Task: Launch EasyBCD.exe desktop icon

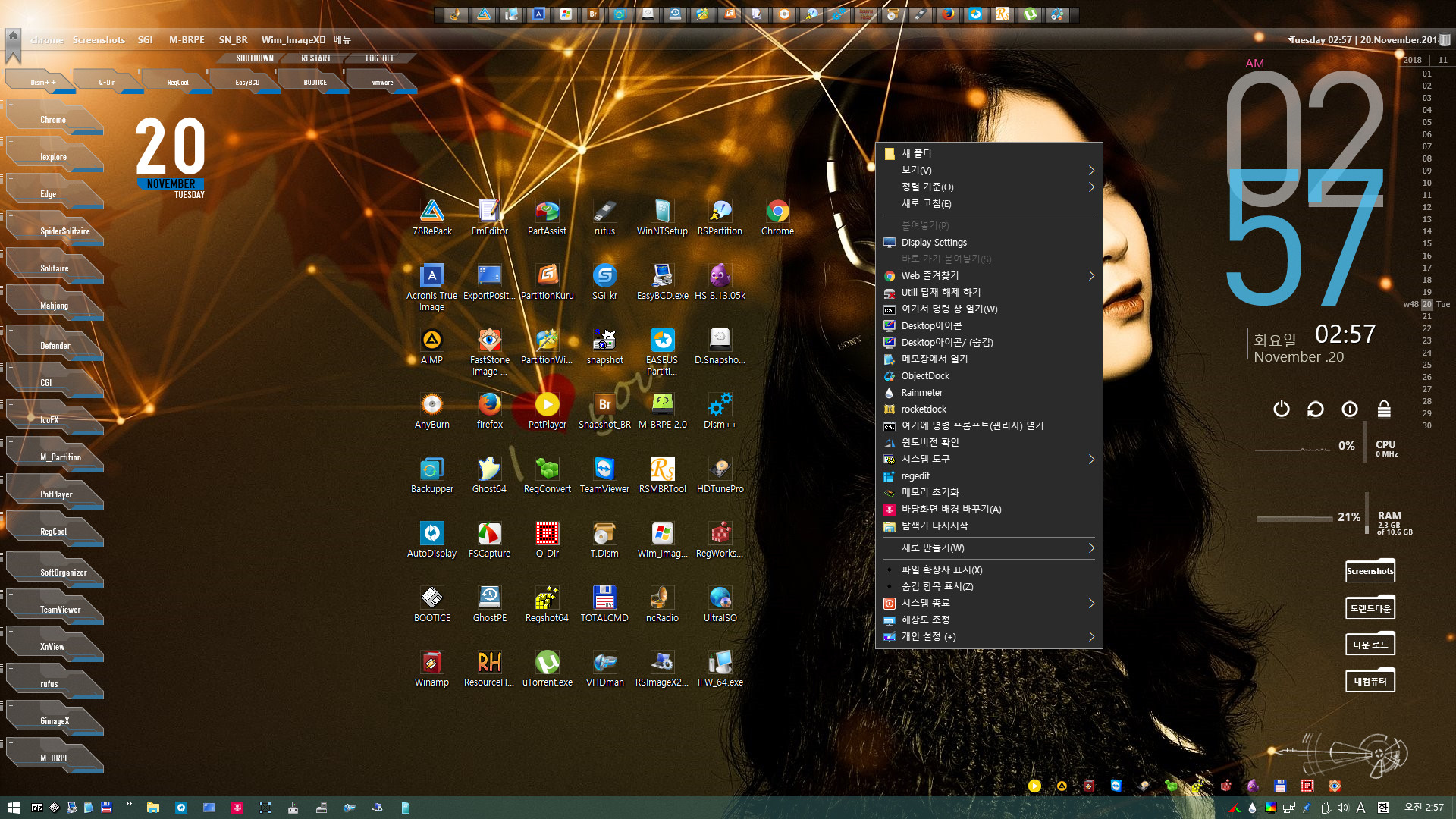Action: (x=662, y=281)
